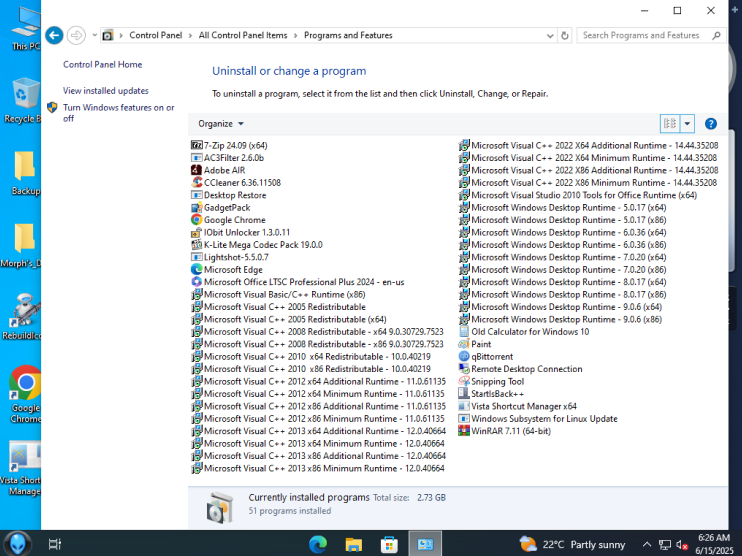This screenshot has width=742, height=556.
Task: Click the K-Lite Mega Codec Pack icon
Action: point(196,245)
